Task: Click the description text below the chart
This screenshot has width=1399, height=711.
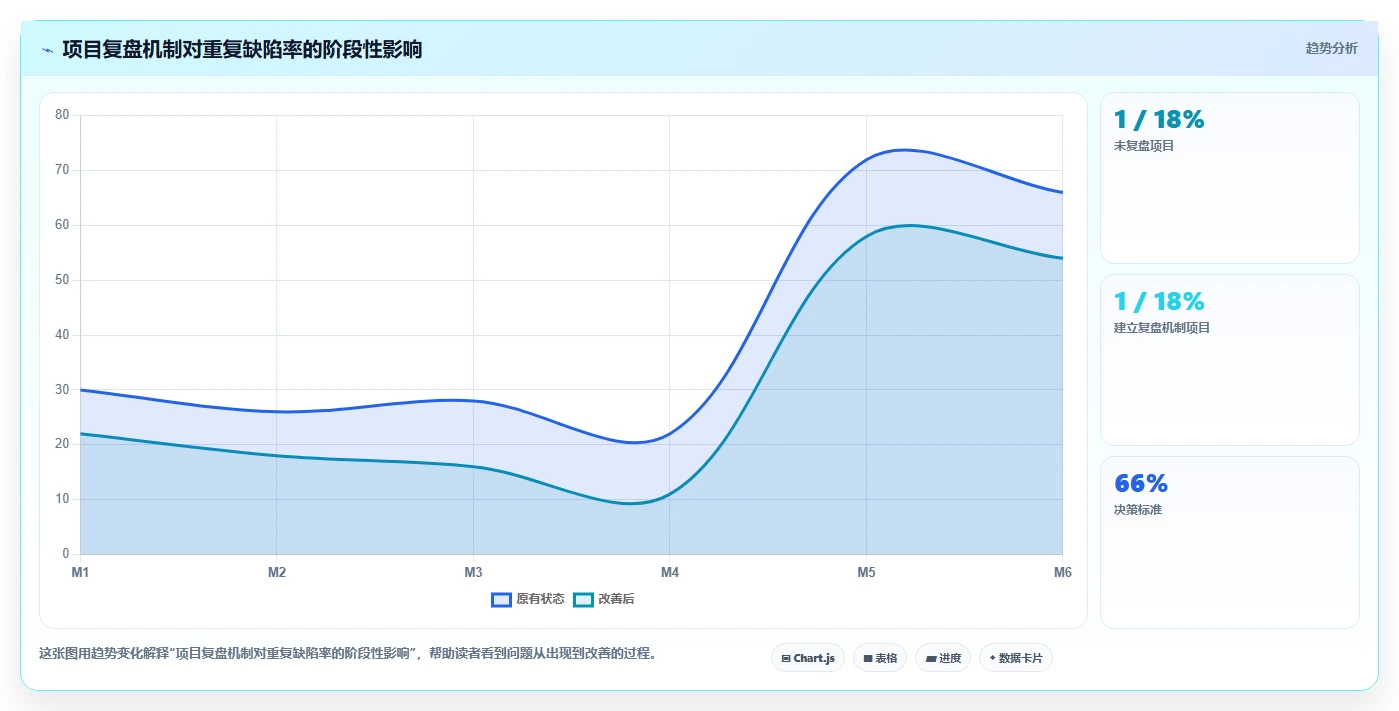Action: click(x=347, y=654)
